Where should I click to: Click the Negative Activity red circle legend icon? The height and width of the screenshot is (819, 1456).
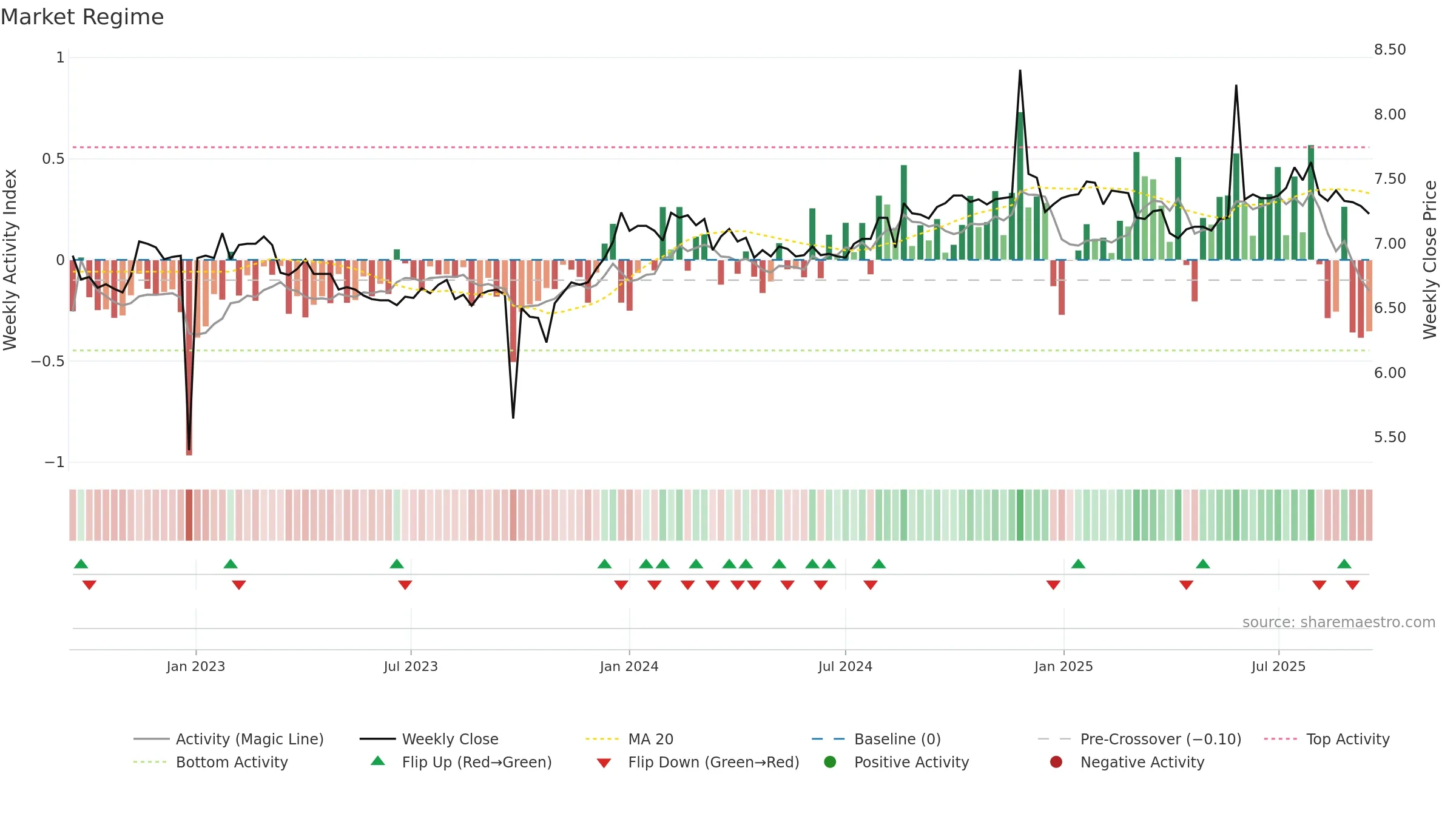[x=1056, y=762]
